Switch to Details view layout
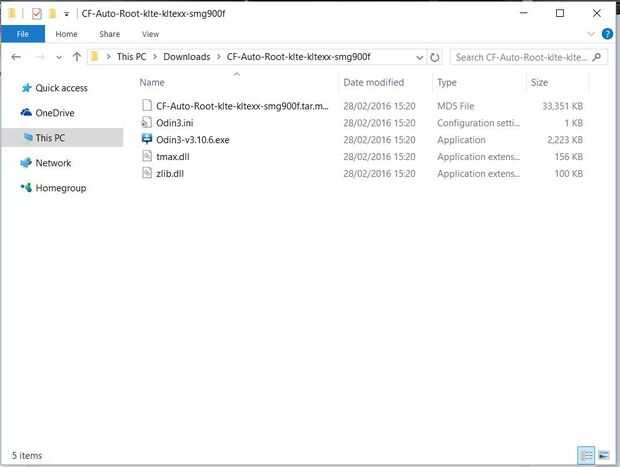The image size is (620, 467). click(585, 455)
